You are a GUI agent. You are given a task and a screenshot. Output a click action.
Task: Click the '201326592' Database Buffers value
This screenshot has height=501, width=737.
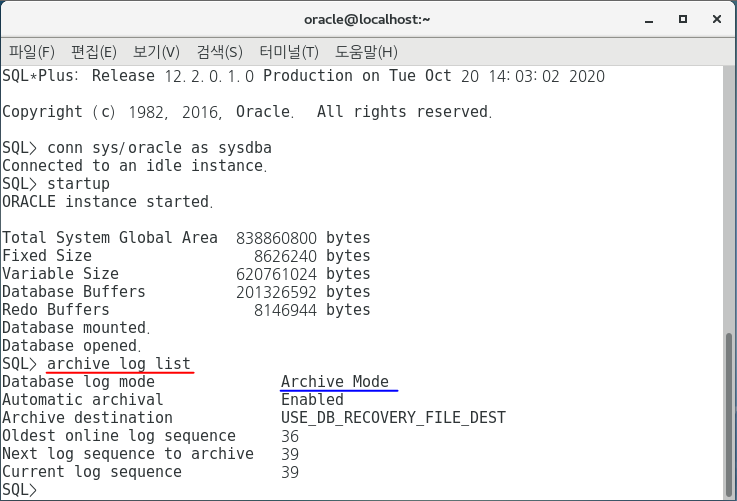(x=276, y=292)
